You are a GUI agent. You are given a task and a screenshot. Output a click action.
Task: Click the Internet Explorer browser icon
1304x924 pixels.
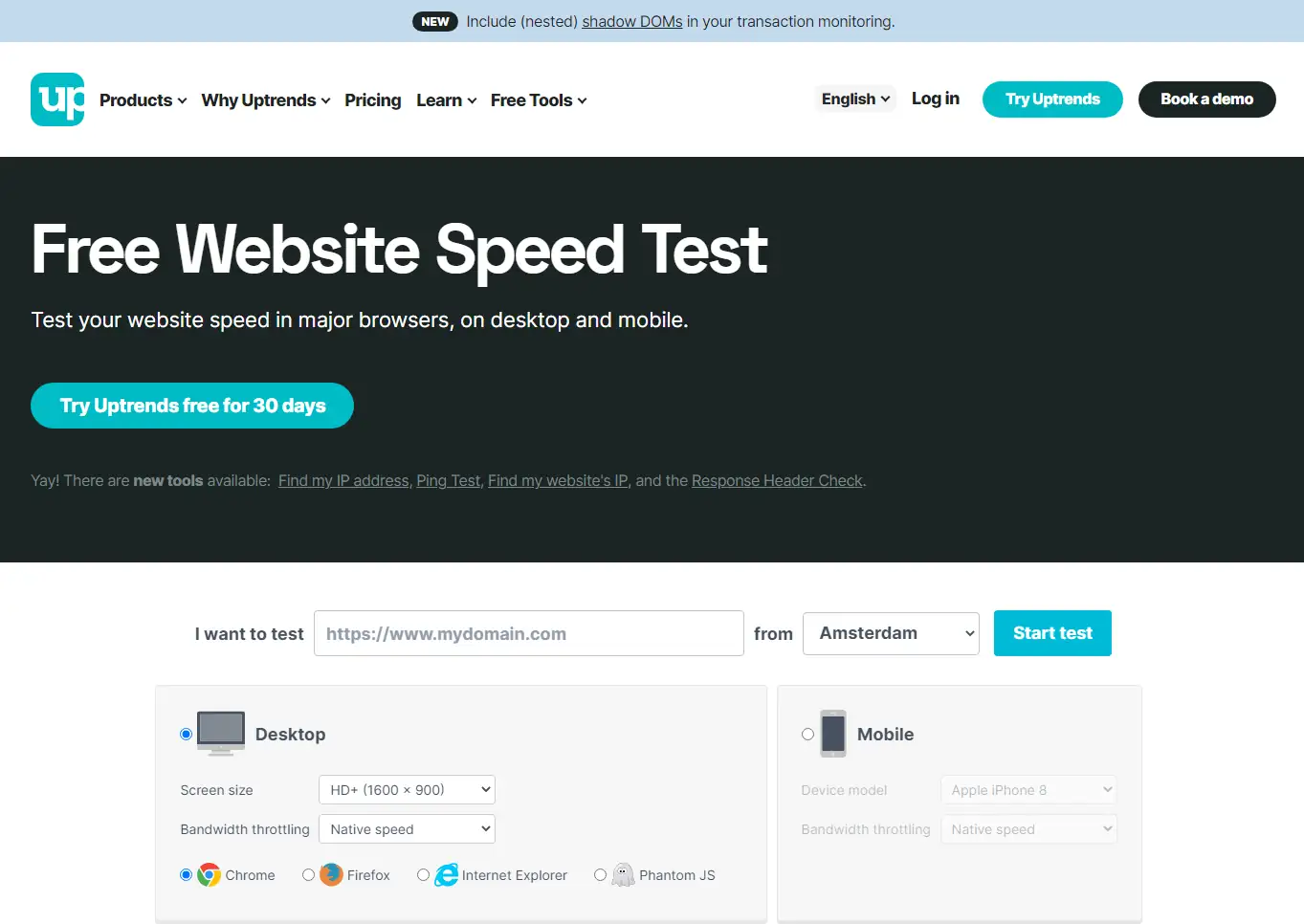point(446,875)
